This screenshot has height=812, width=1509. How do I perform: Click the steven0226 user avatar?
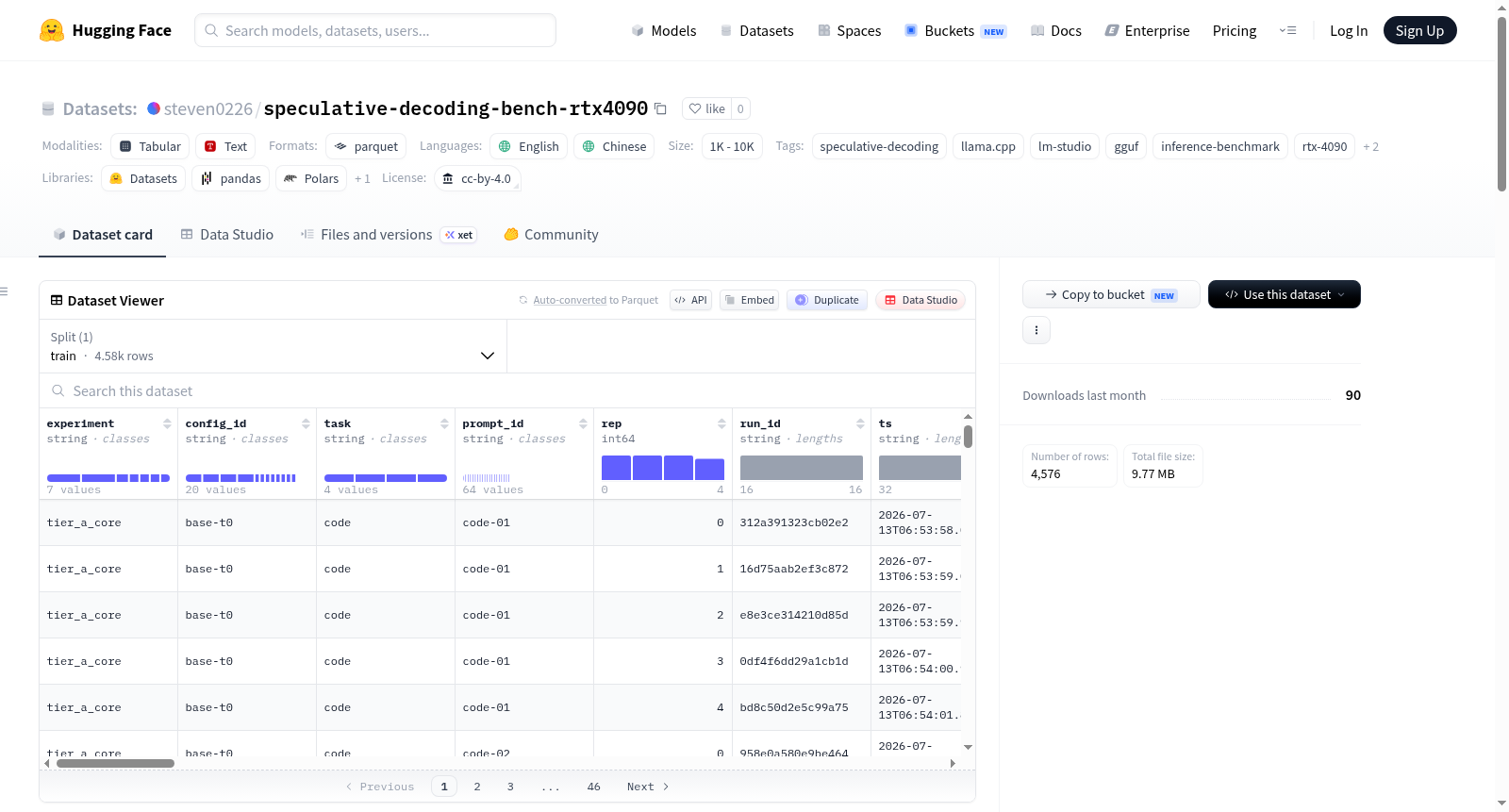[x=154, y=108]
